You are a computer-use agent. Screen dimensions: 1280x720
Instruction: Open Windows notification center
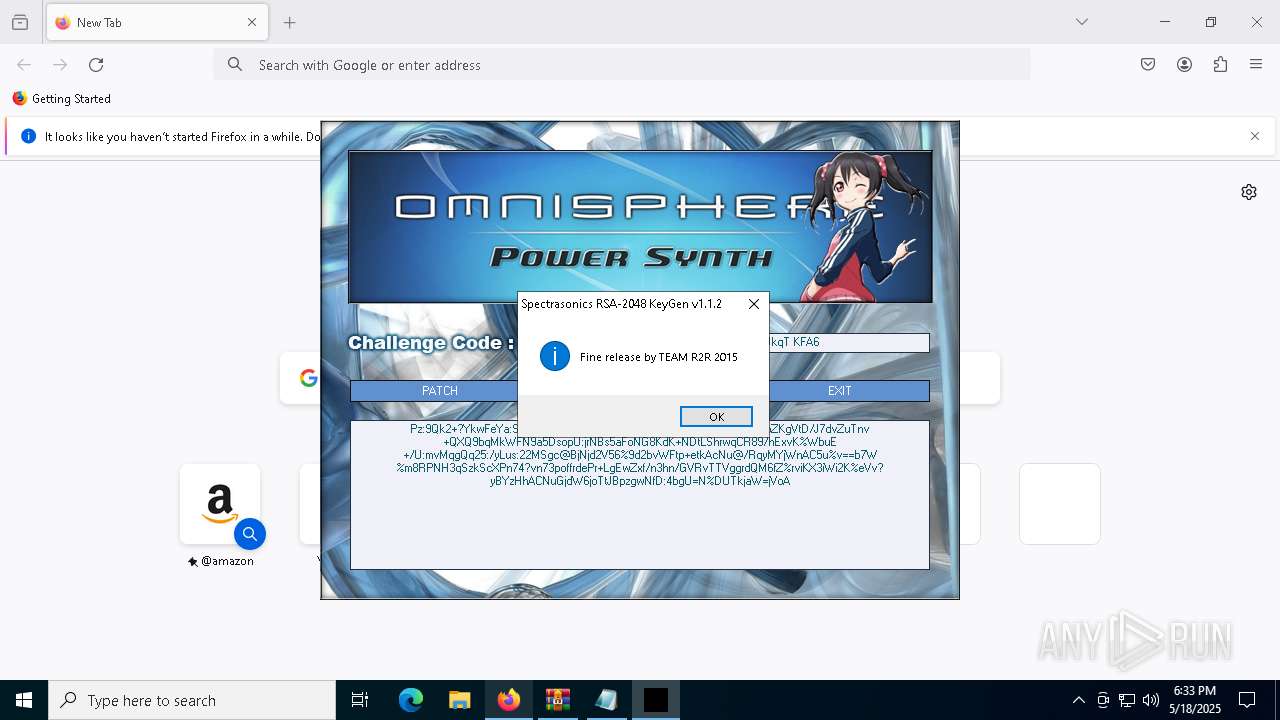(1247, 700)
